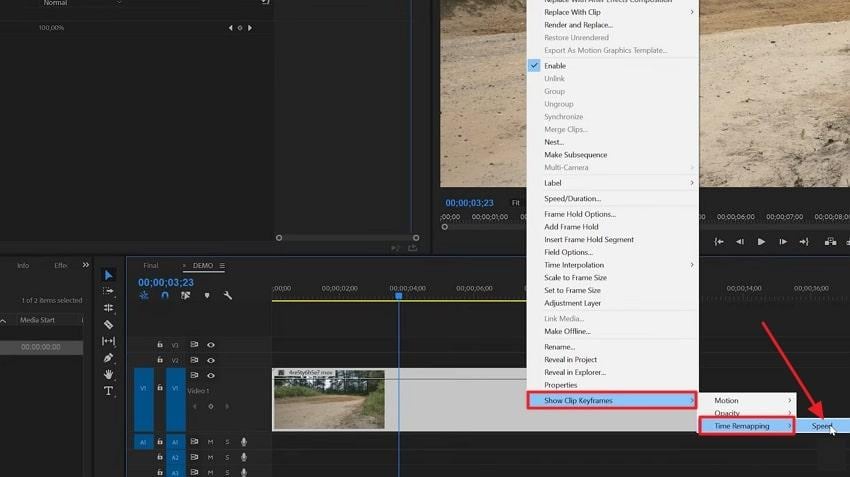Toggle sync lock on track V3
The width and height of the screenshot is (850, 477).
point(194,344)
